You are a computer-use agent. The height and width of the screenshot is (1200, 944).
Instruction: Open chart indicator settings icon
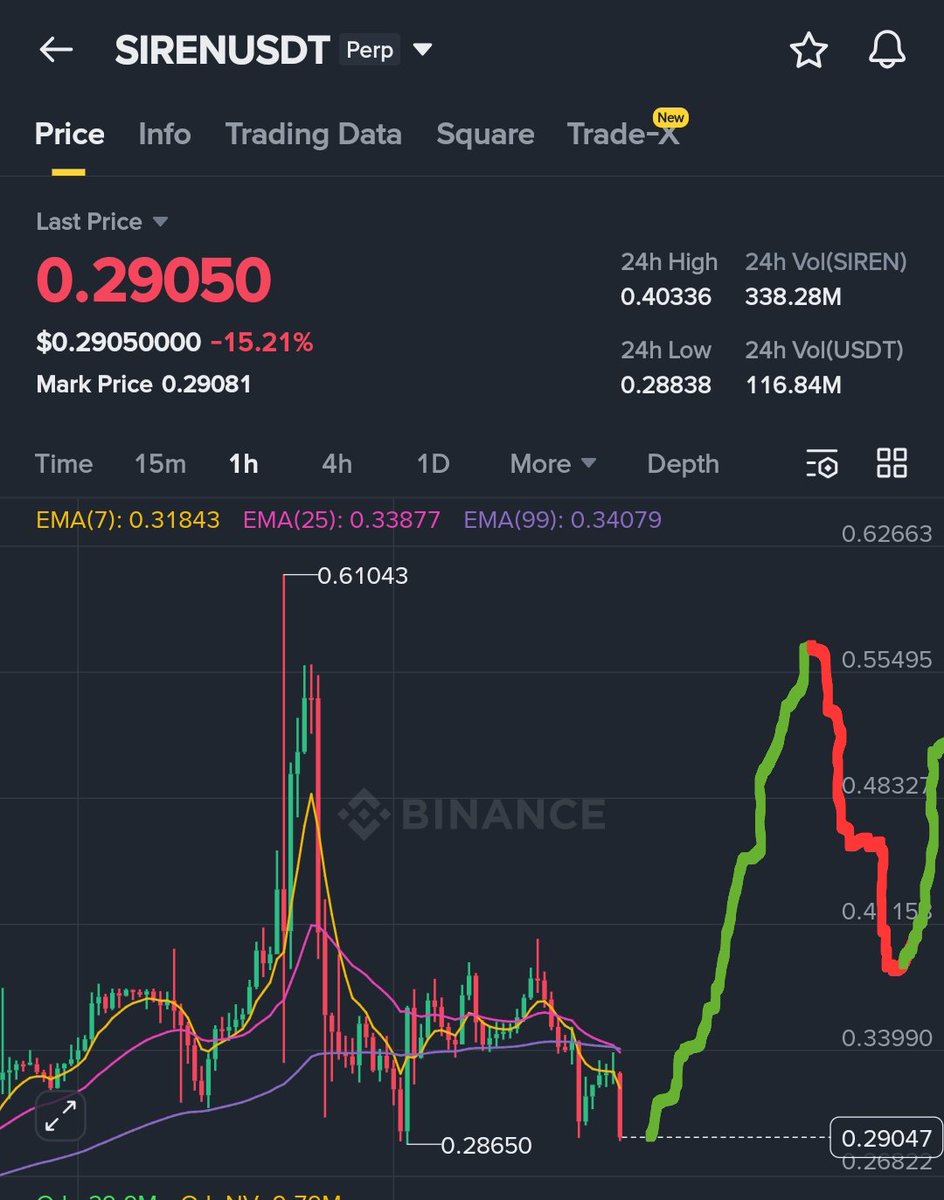820,464
